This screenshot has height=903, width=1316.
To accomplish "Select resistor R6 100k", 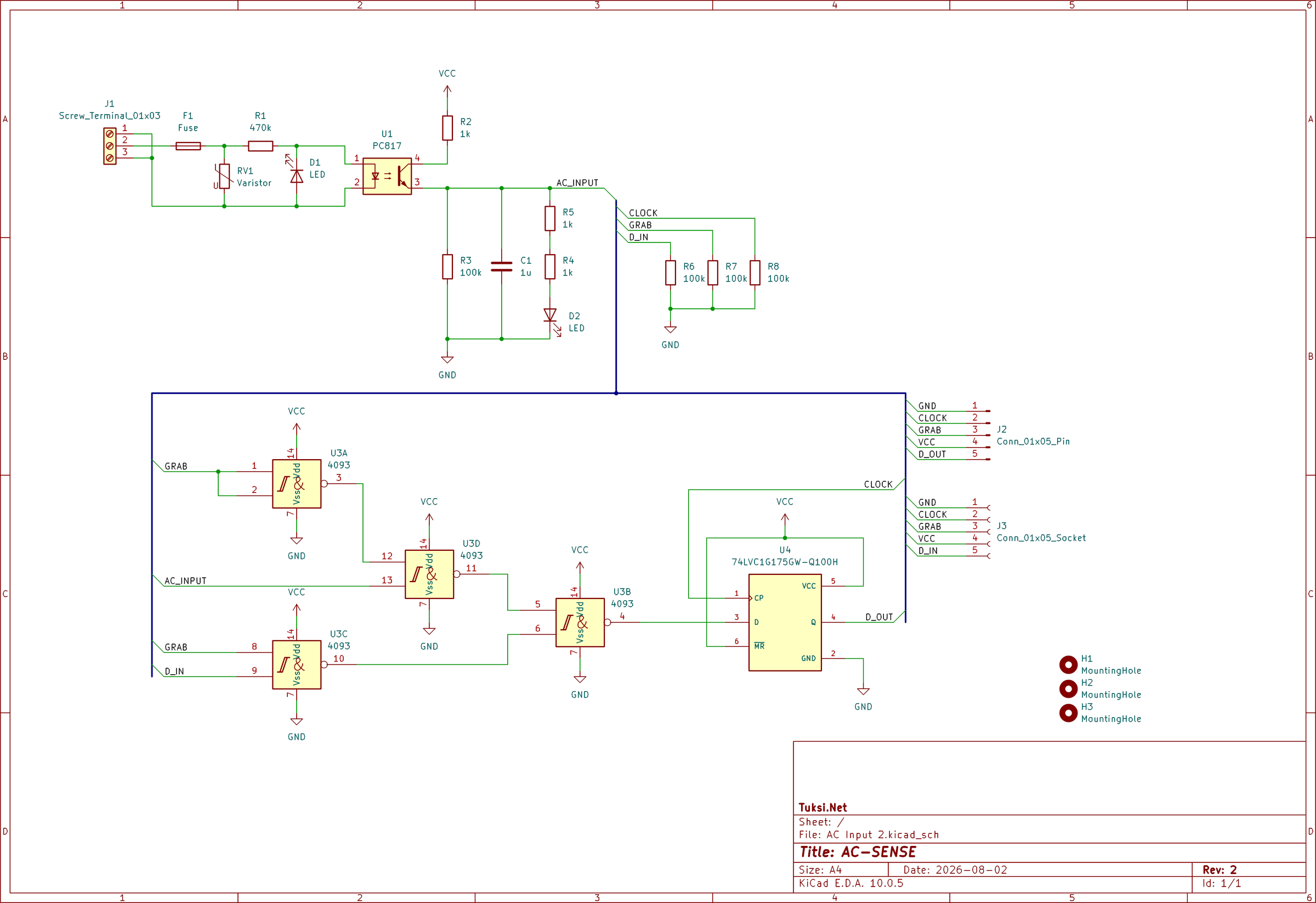I will pos(671,273).
